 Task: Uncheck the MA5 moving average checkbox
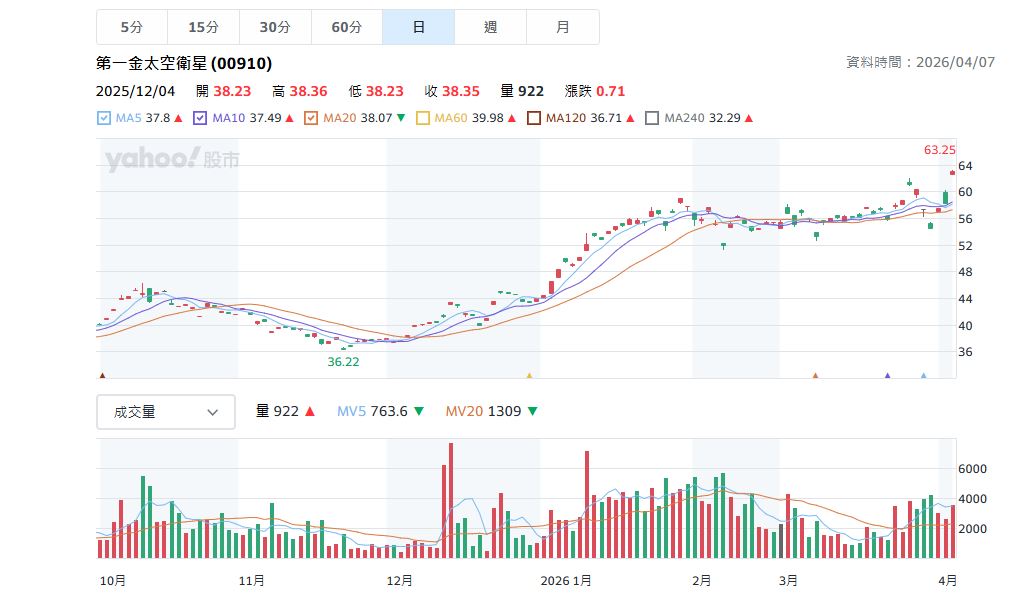(104, 118)
